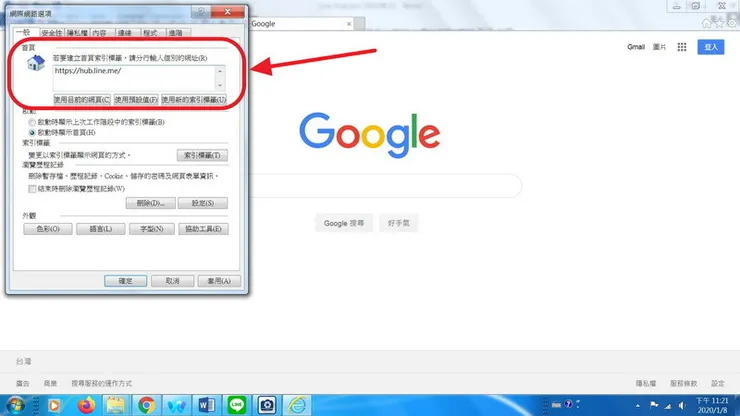Close the Google browser tab
This screenshot has height=416, width=740.
tap(349, 24)
